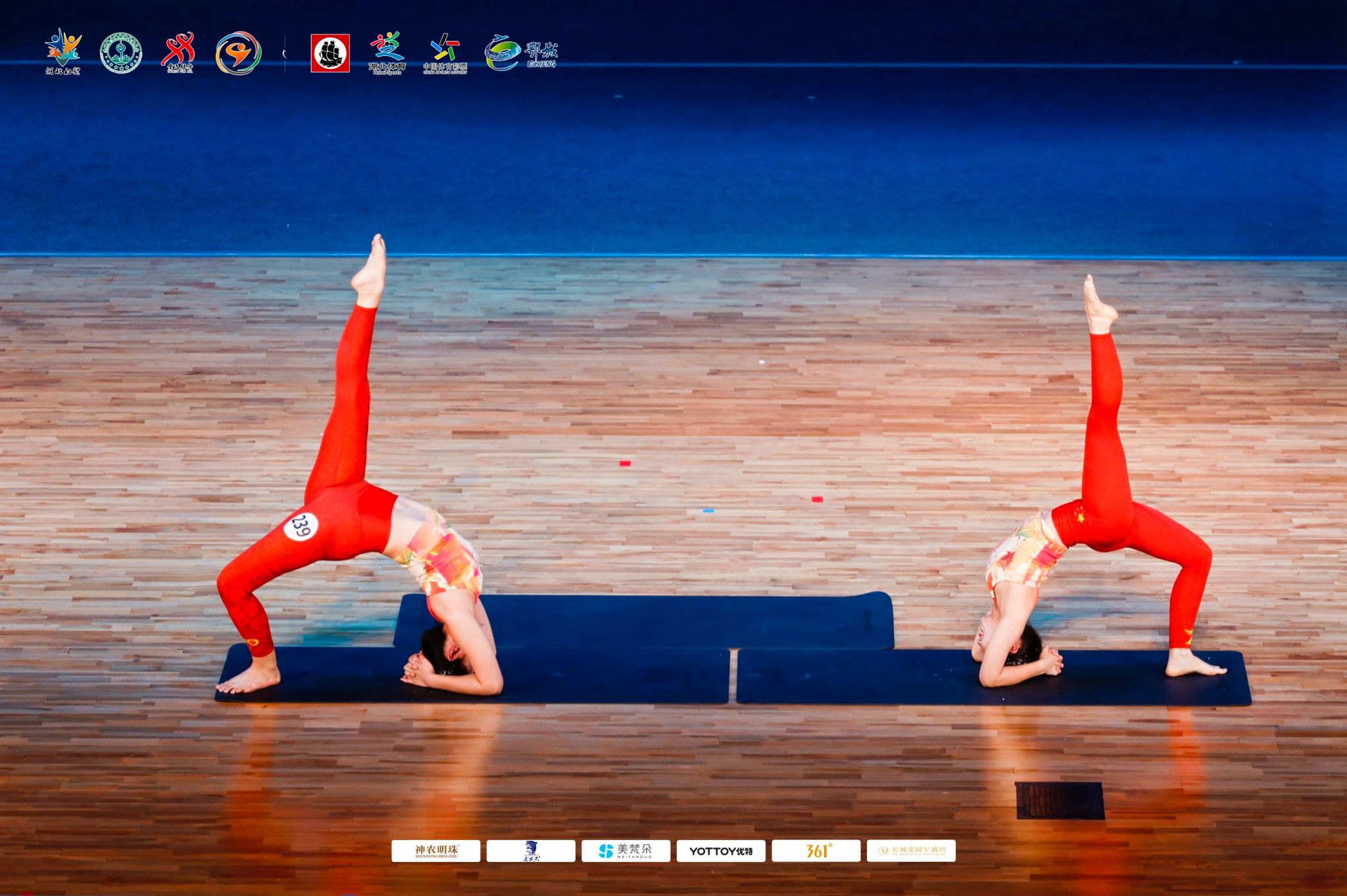The width and height of the screenshot is (1347, 896).
Task: Click the first multicolor figures logo at top left
Action: point(63,51)
